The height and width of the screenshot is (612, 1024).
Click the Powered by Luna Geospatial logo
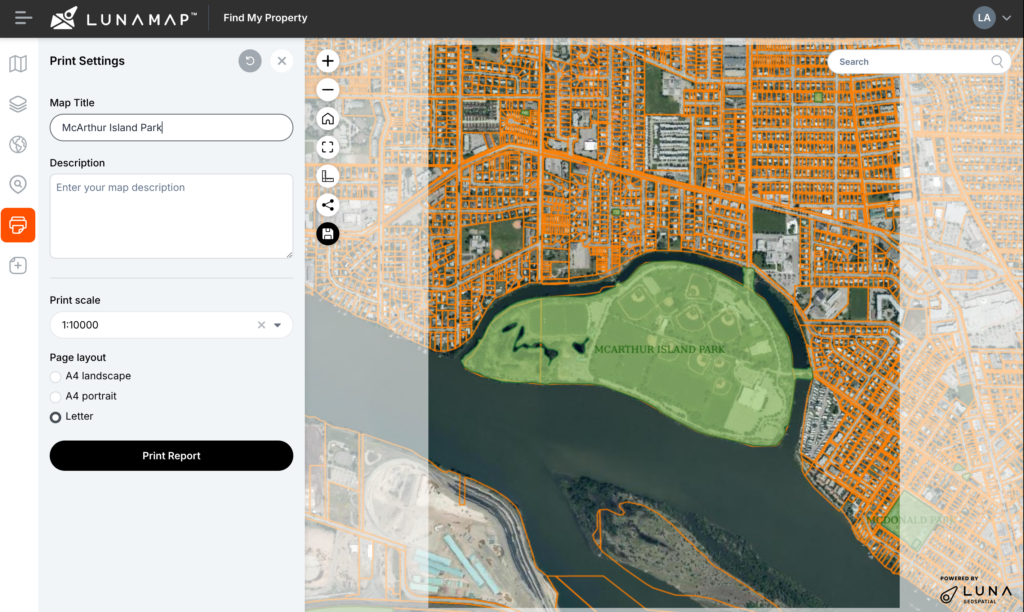click(x=976, y=590)
